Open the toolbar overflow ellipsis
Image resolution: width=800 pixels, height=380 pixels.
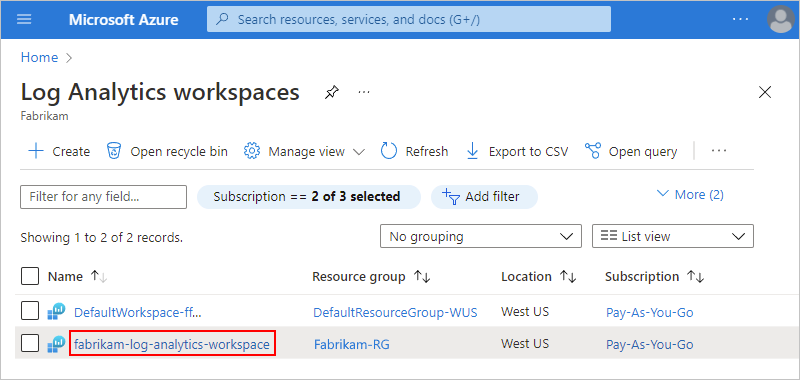718,151
